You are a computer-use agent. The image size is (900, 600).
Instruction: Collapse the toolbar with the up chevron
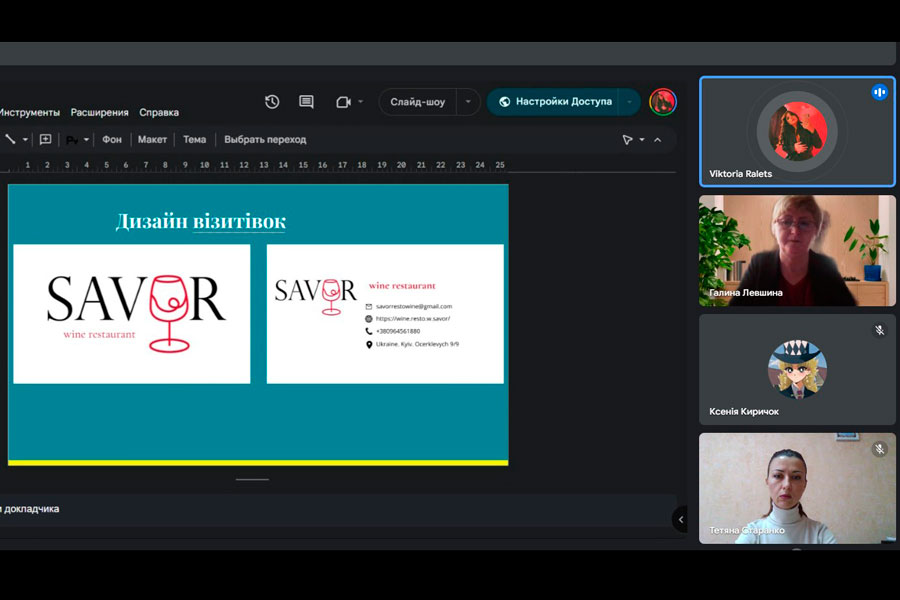[657, 140]
